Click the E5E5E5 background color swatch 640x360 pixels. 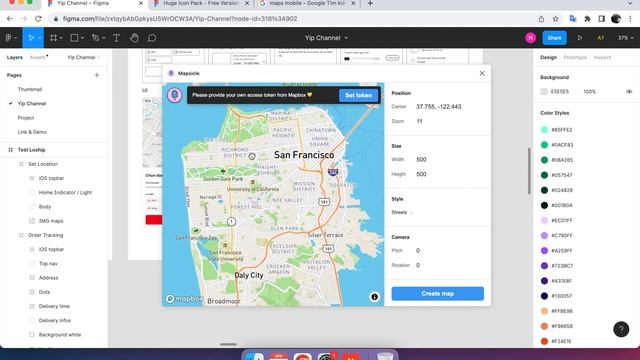544,92
